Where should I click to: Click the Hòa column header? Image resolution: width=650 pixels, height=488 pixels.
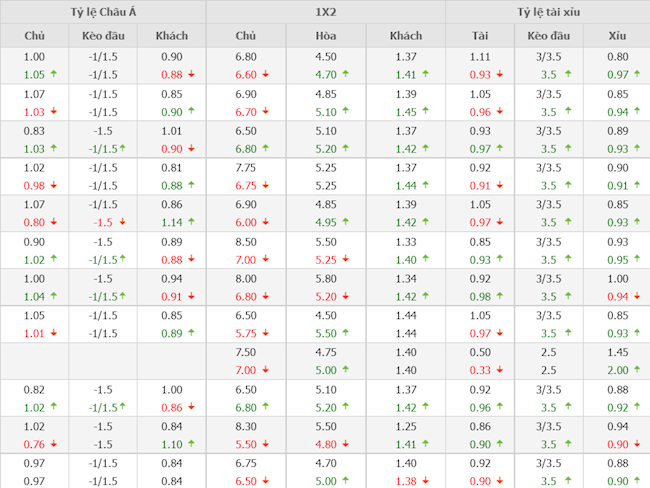tap(325, 35)
